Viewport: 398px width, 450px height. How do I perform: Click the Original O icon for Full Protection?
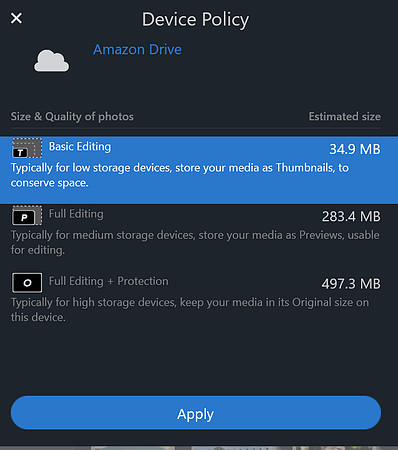click(27, 283)
